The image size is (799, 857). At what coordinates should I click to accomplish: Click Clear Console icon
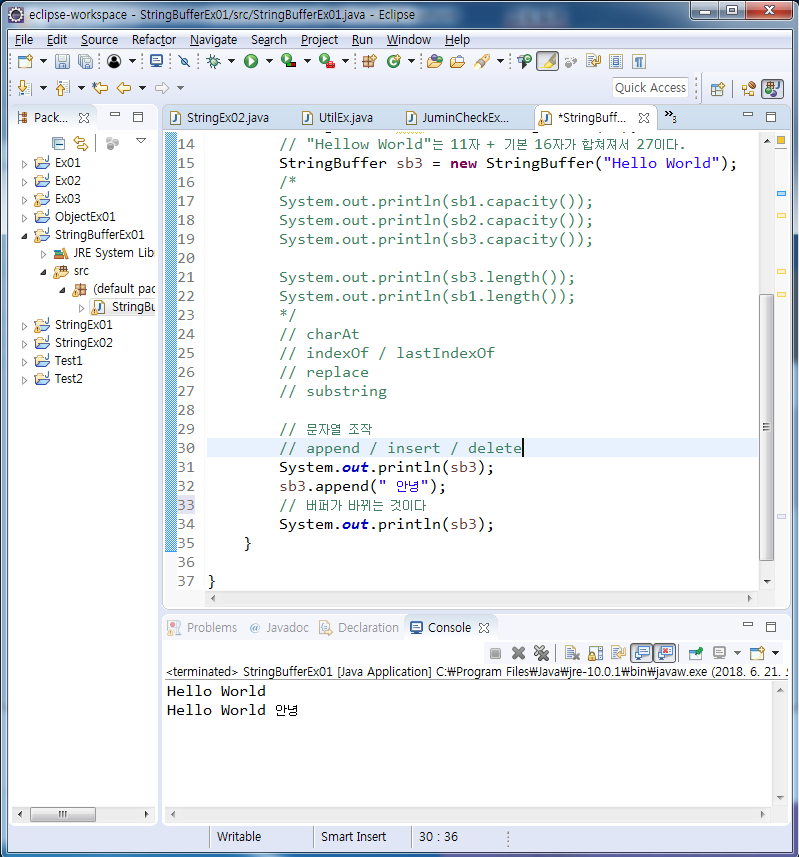pos(572,653)
